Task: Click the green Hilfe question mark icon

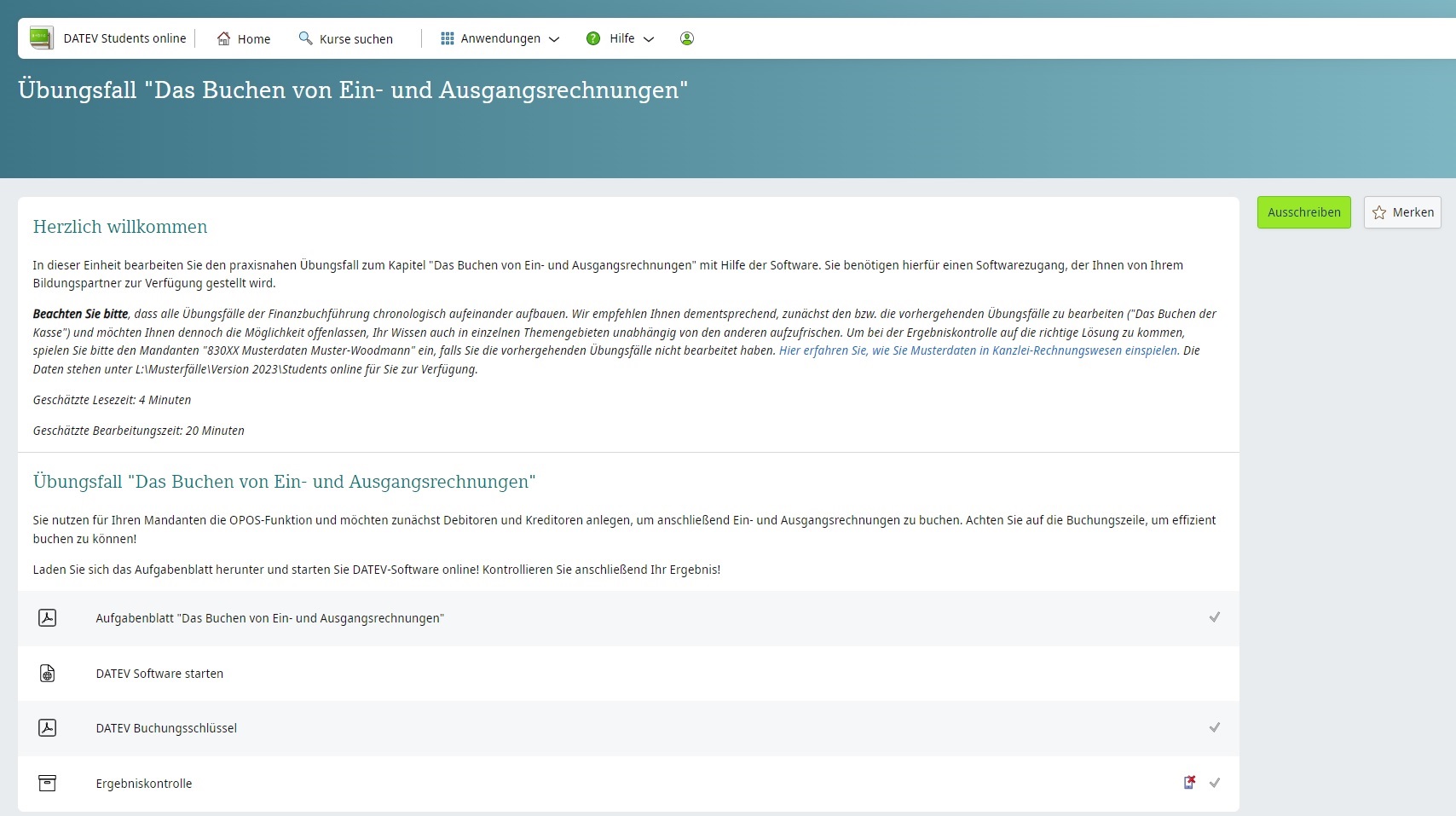Action: click(x=592, y=38)
